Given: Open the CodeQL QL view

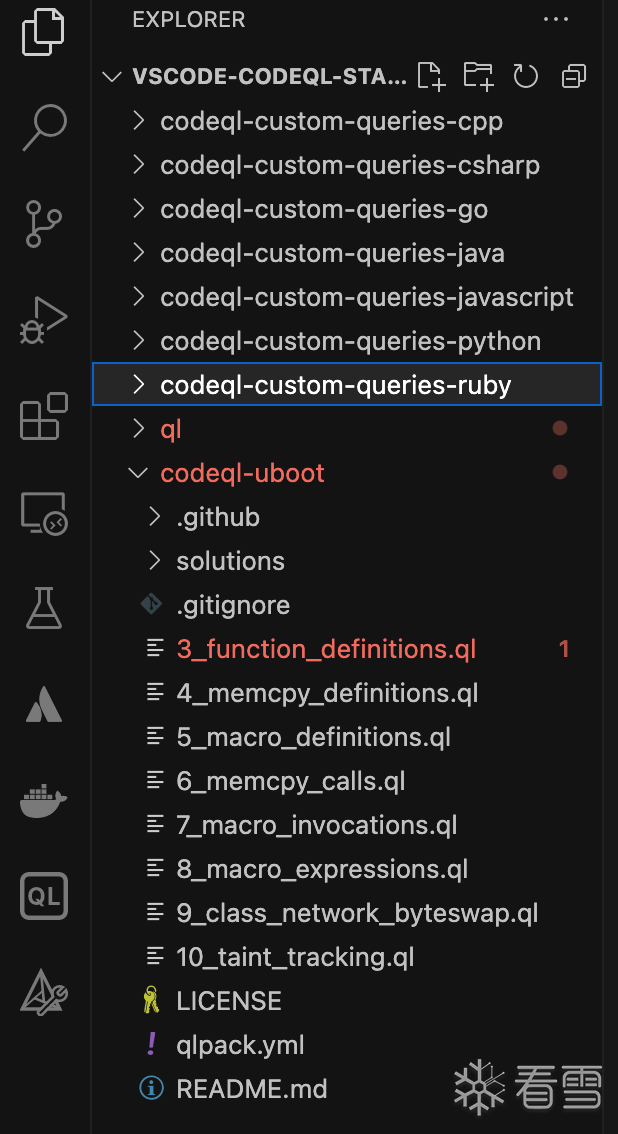Looking at the screenshot, I should tap(44, 896).
